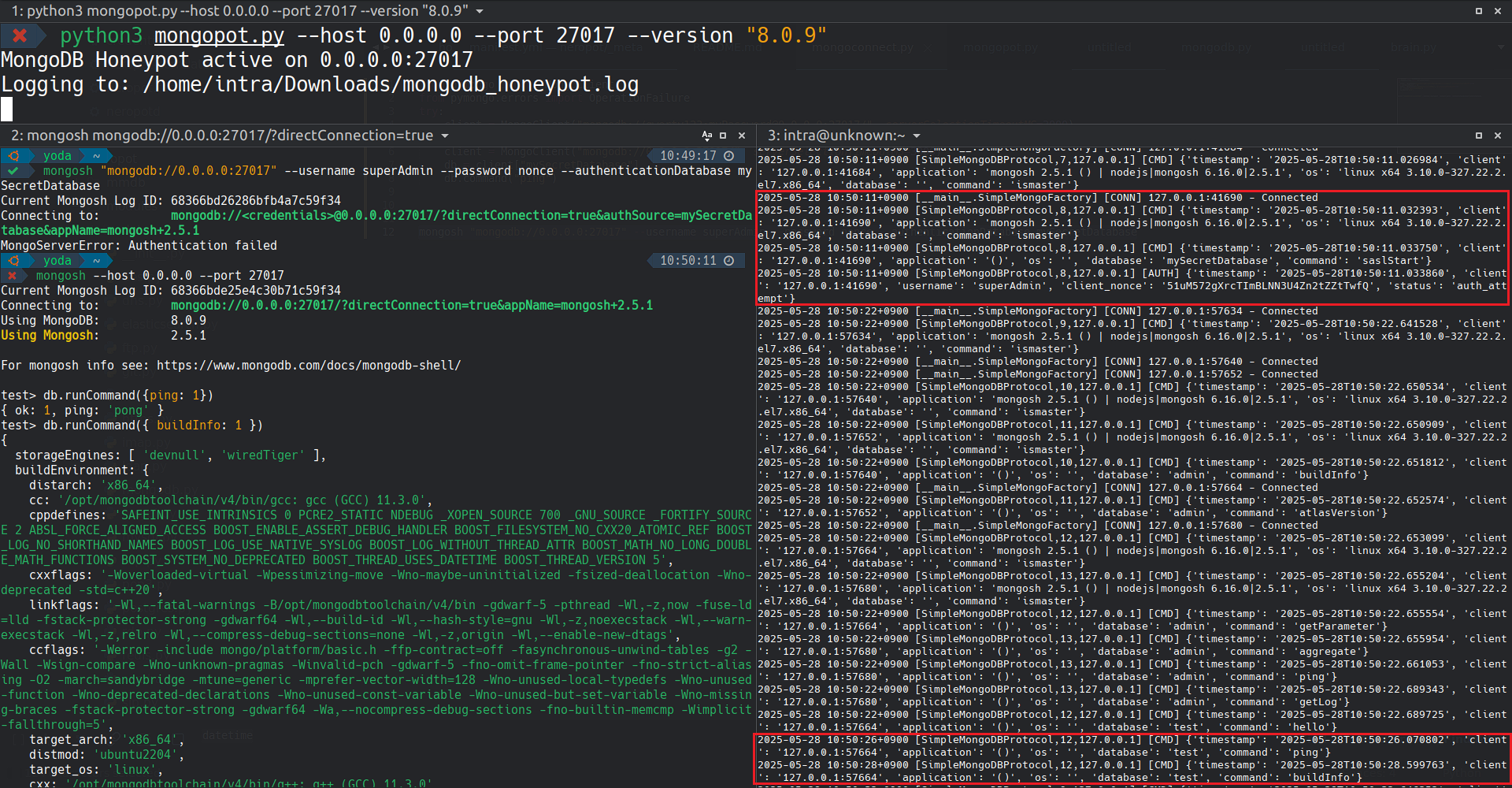Click the log path /home/intra/Downloads/mongodb_honeypot.log
Screen dimensions: 1512x788
point(391,84)
